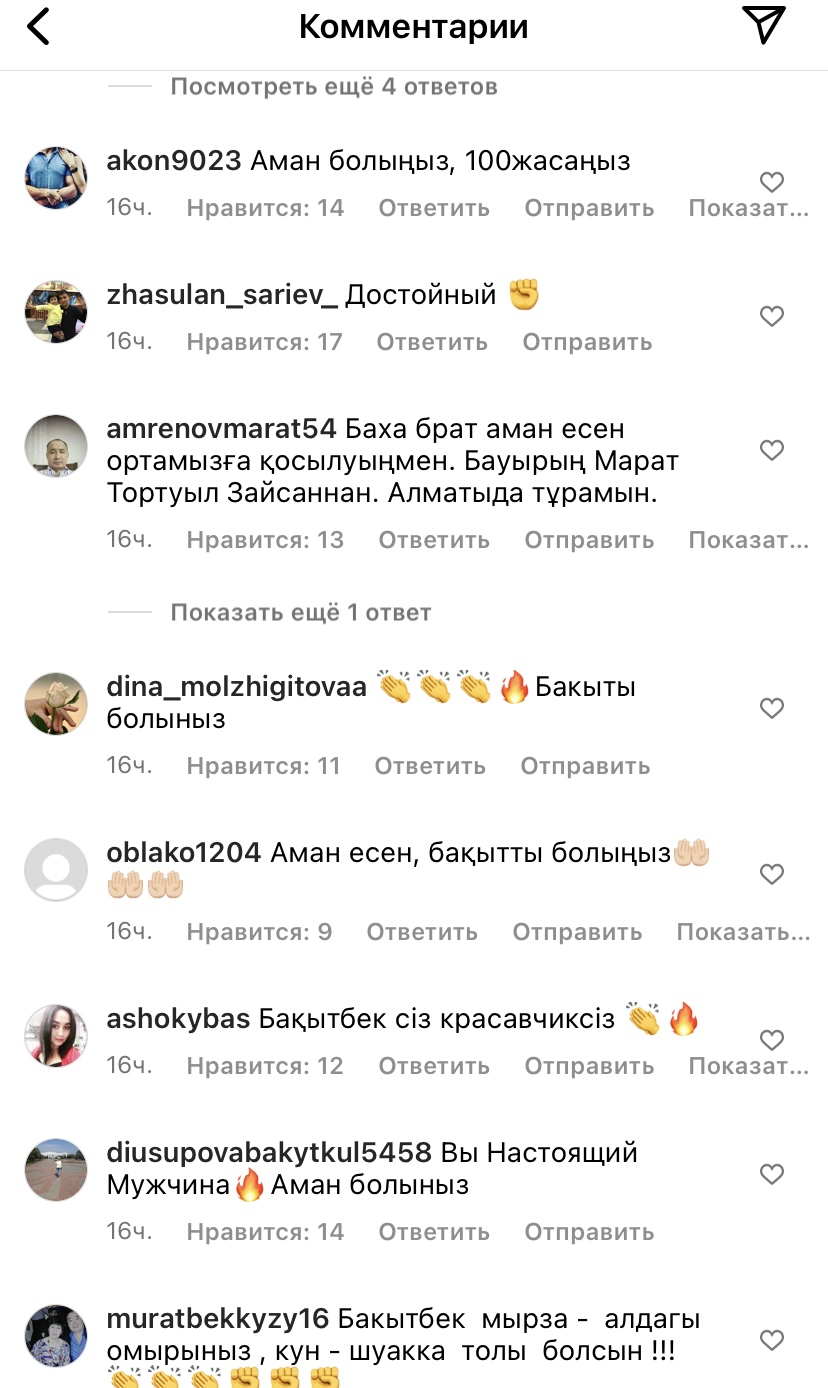Like zhasulan_sariev_'s comment with the heart icon

771,316
